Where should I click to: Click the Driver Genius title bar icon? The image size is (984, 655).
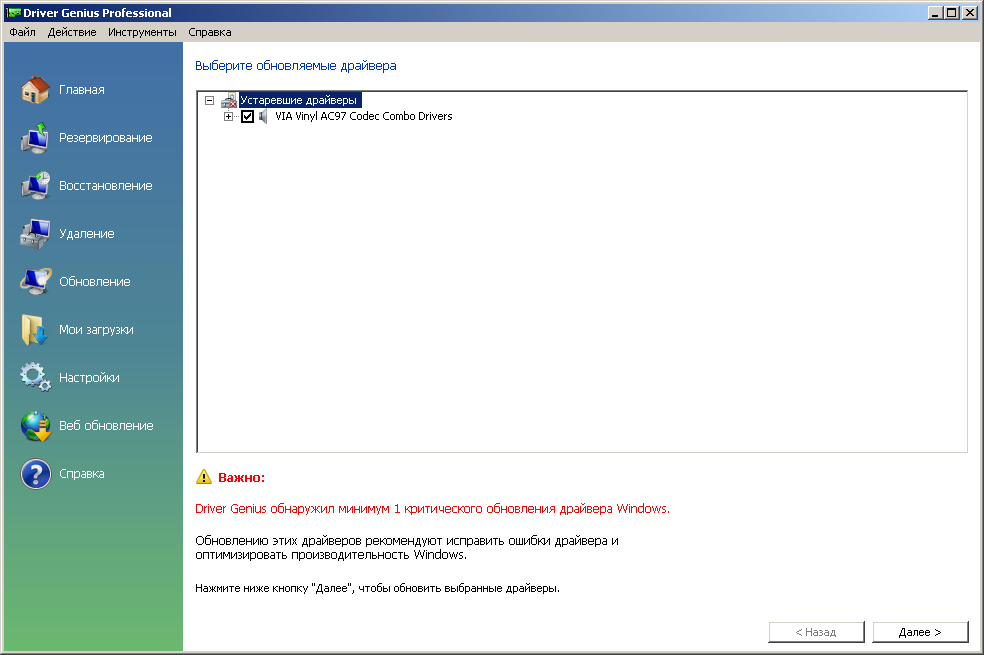[13, 13]
